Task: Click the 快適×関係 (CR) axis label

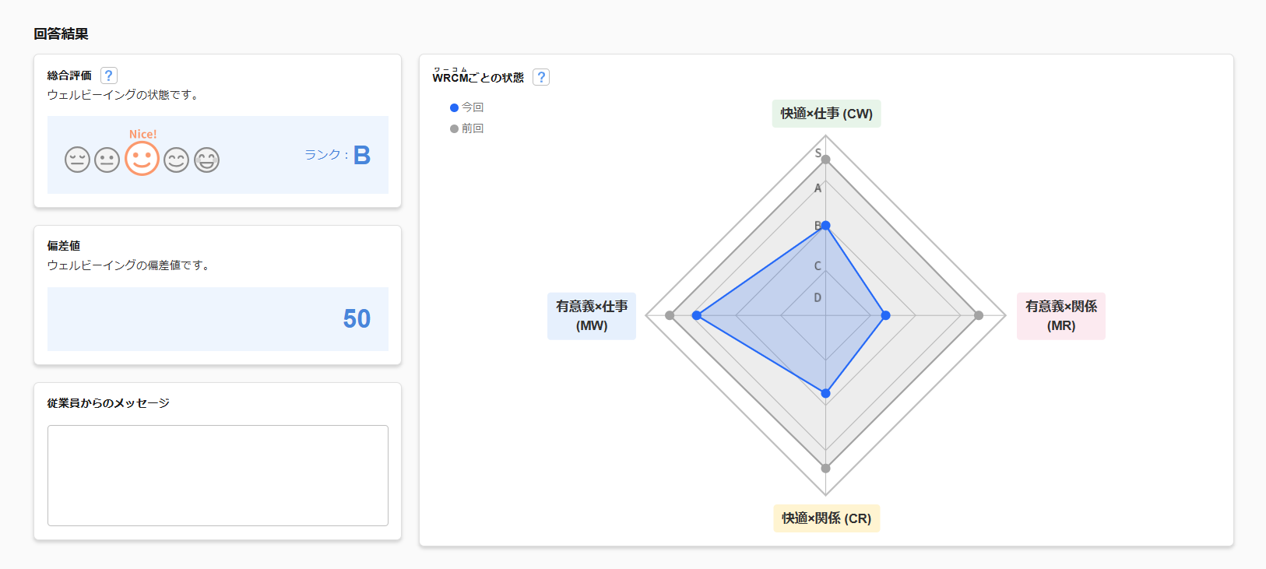Action: coord(826,518)
